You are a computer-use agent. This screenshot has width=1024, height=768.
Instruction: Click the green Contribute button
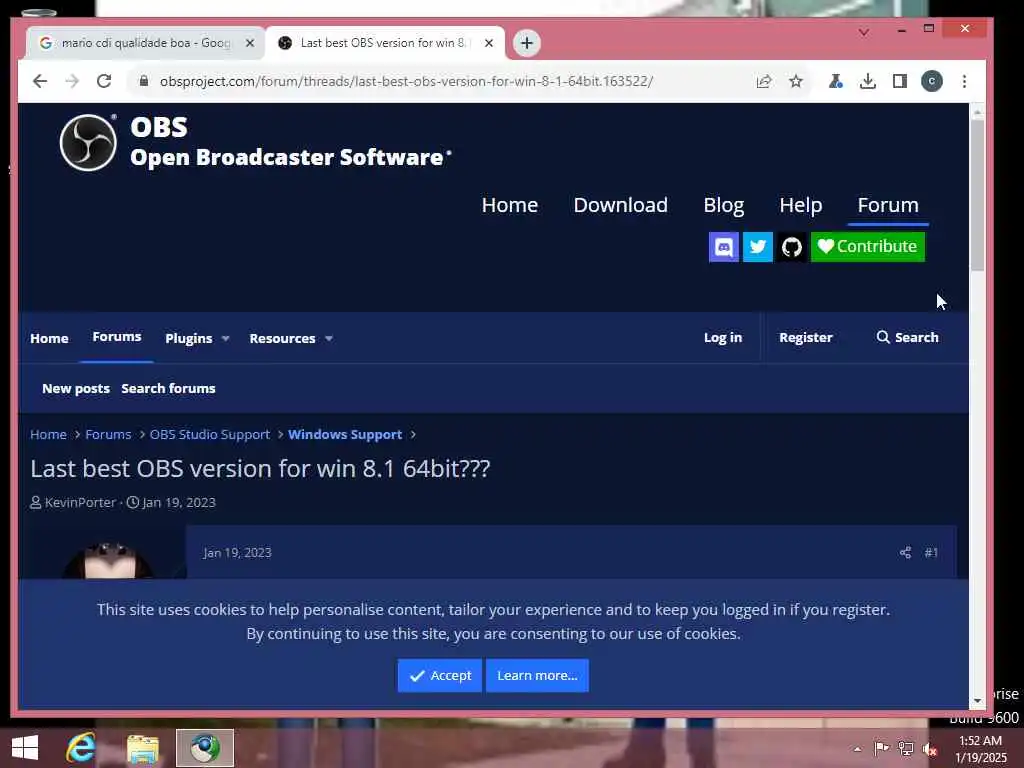868,247
